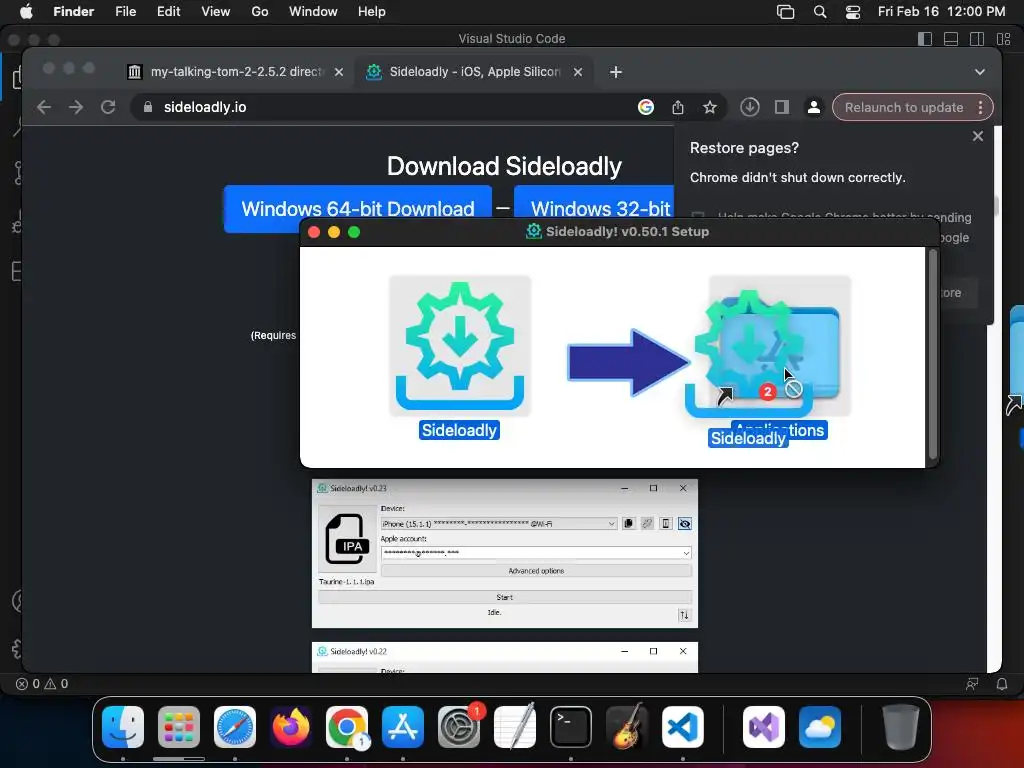Open Visual Studio Code in the Dock

click(683, 727)
